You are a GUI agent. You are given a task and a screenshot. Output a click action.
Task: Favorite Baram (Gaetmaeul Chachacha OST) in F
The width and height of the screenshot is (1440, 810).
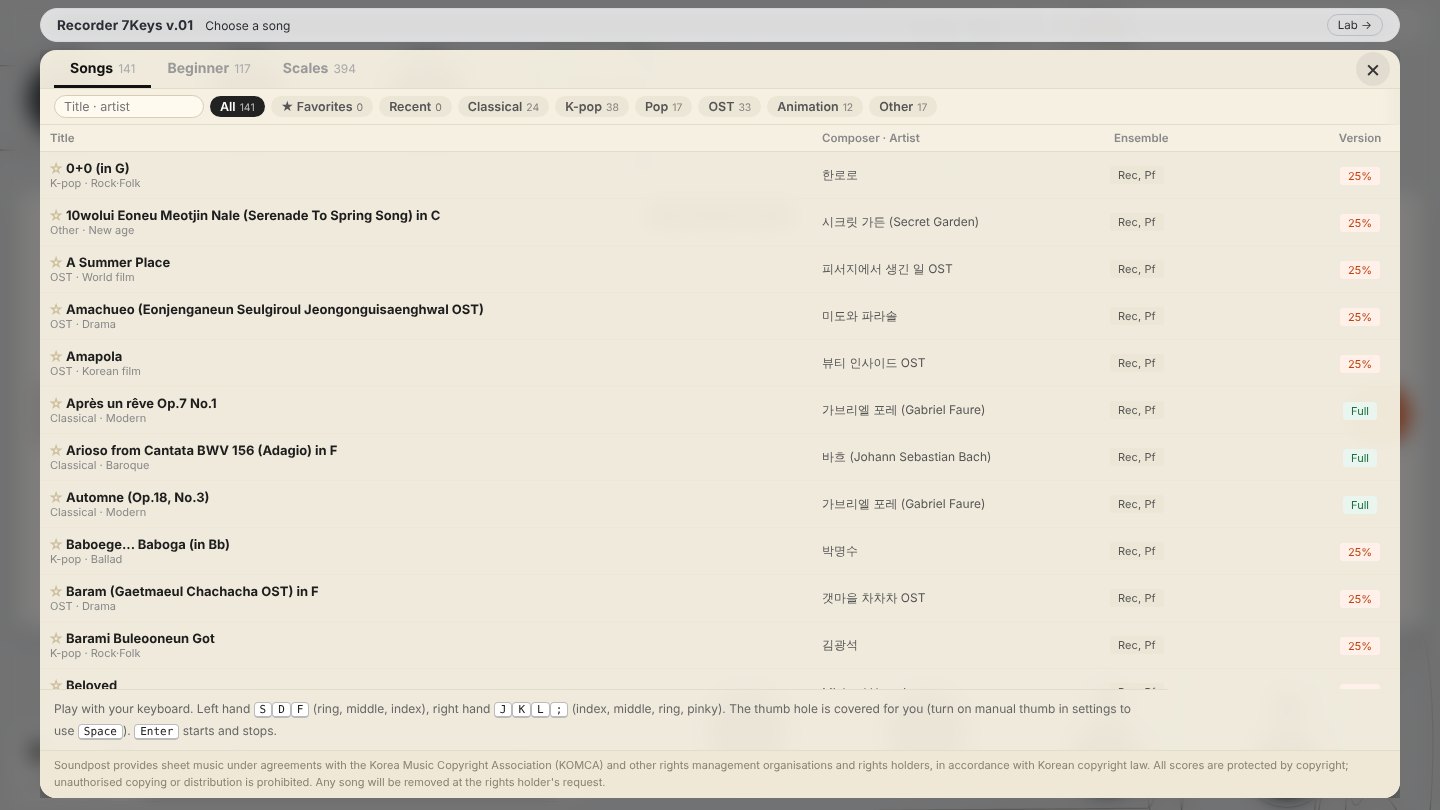coord(56,591)
